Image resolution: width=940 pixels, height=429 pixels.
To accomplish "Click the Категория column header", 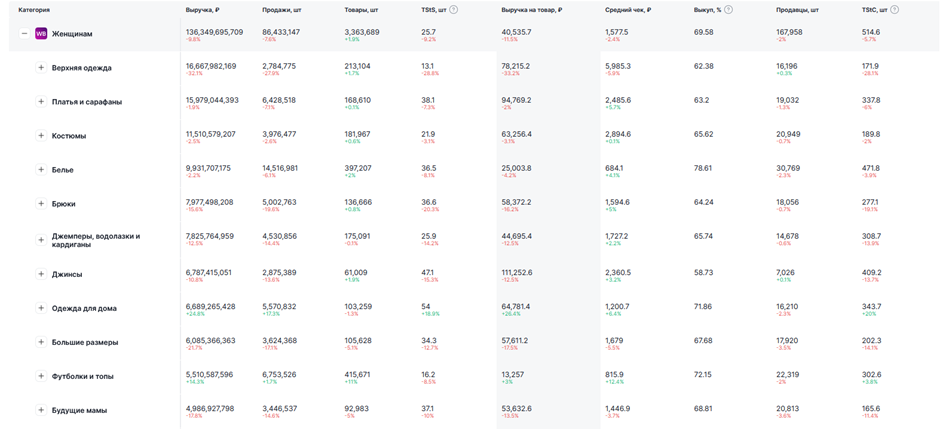I will (x=34, y=10).
